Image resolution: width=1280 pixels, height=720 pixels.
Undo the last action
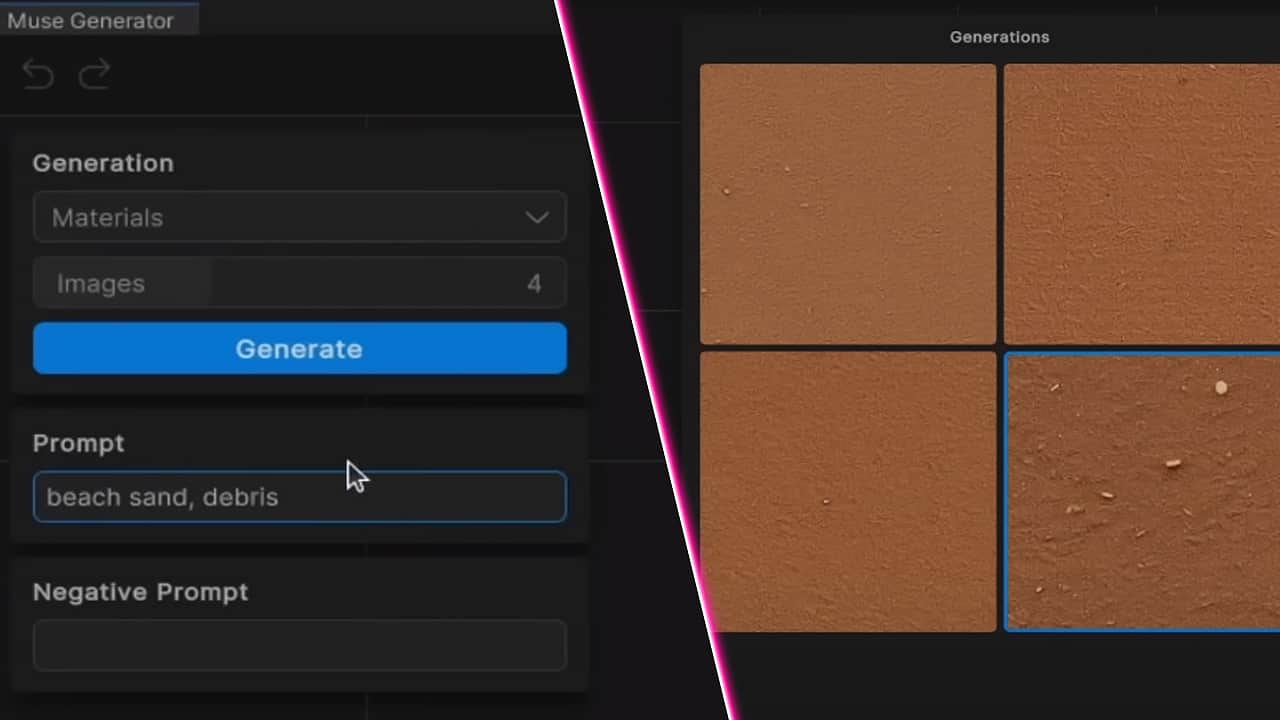(37, 73)
